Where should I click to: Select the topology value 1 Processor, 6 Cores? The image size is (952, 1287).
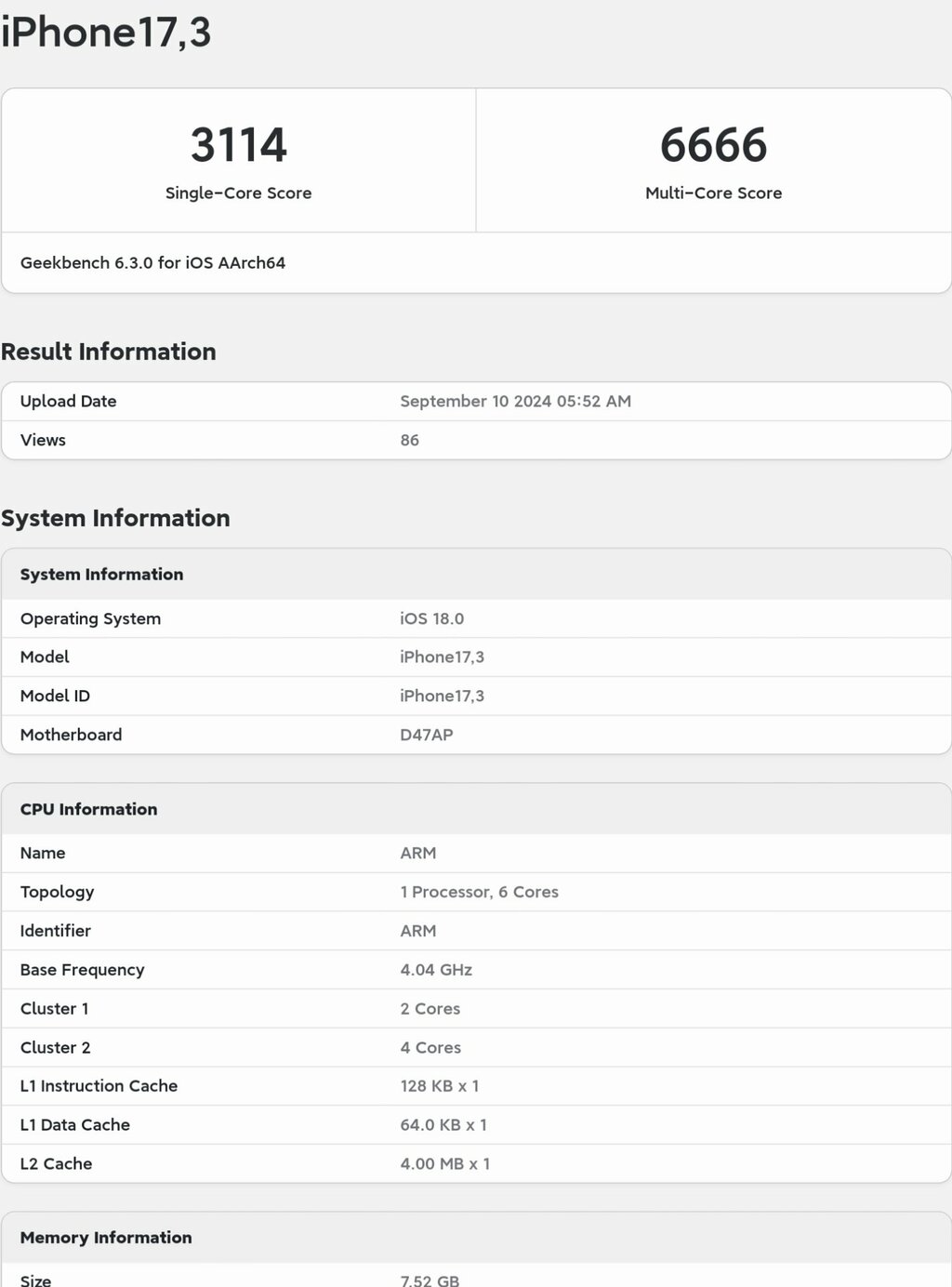coord(479,893)
